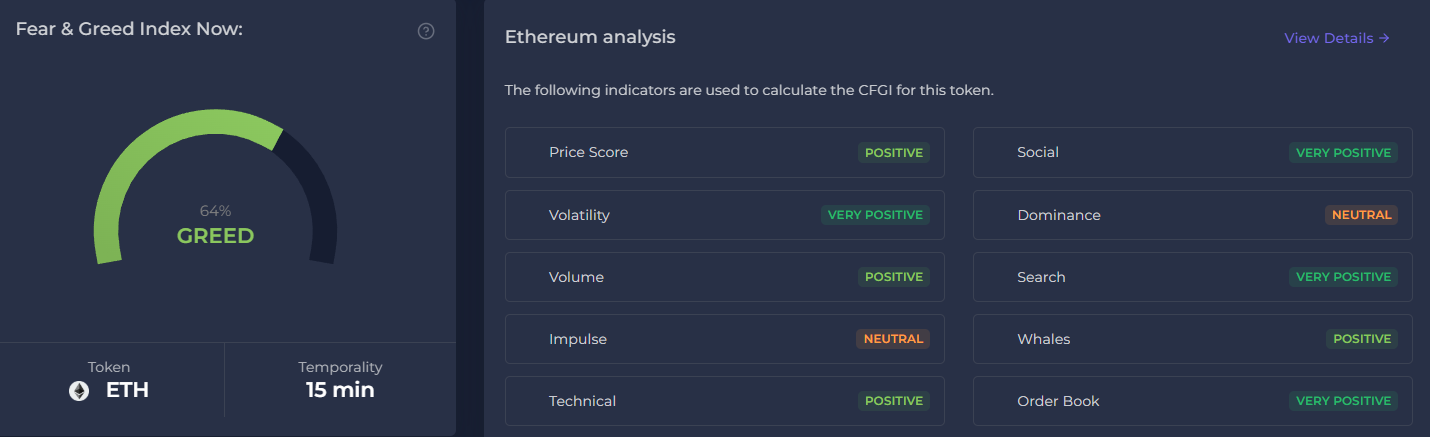Click the NEUTRAL badge next to Impulse
1430x437 pixels.
(x=893, y=339)
